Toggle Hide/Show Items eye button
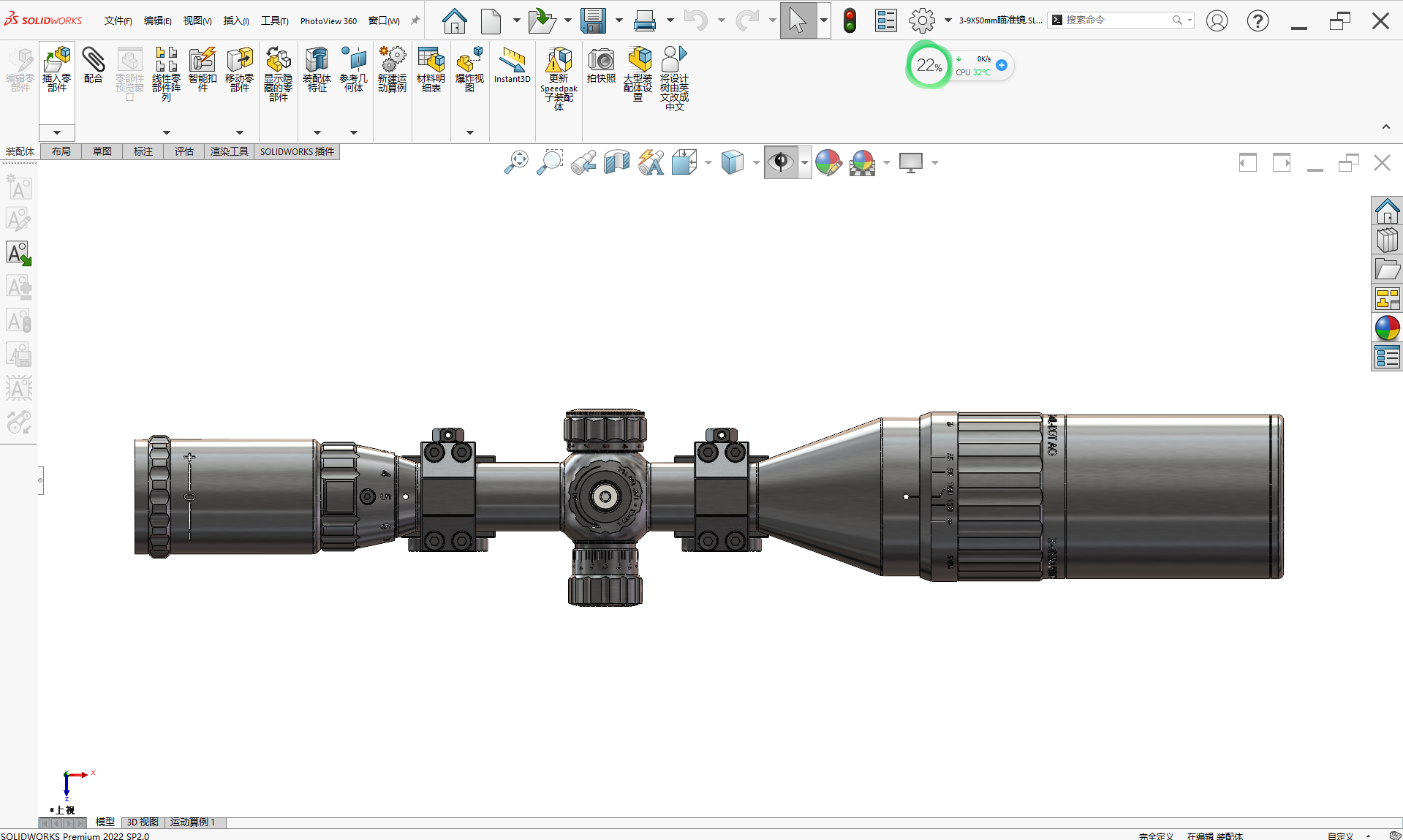Viewport: 1403px width, 840px height. [781, 162]
